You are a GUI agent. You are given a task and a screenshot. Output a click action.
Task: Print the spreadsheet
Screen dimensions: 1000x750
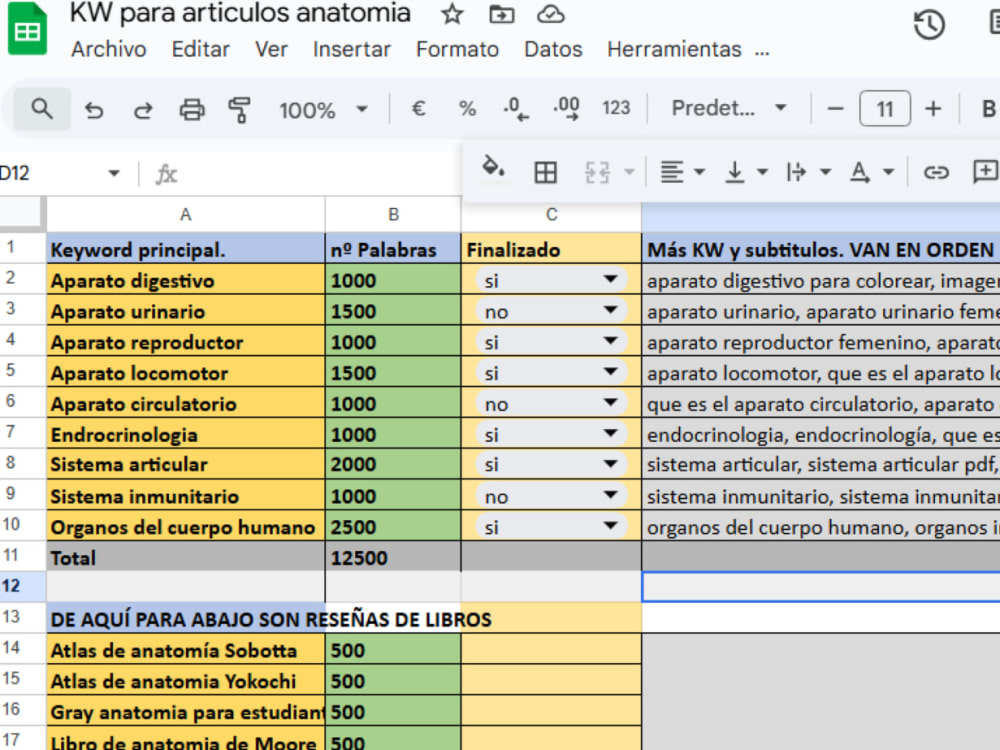pyautogui.click(x=192, y=110)
